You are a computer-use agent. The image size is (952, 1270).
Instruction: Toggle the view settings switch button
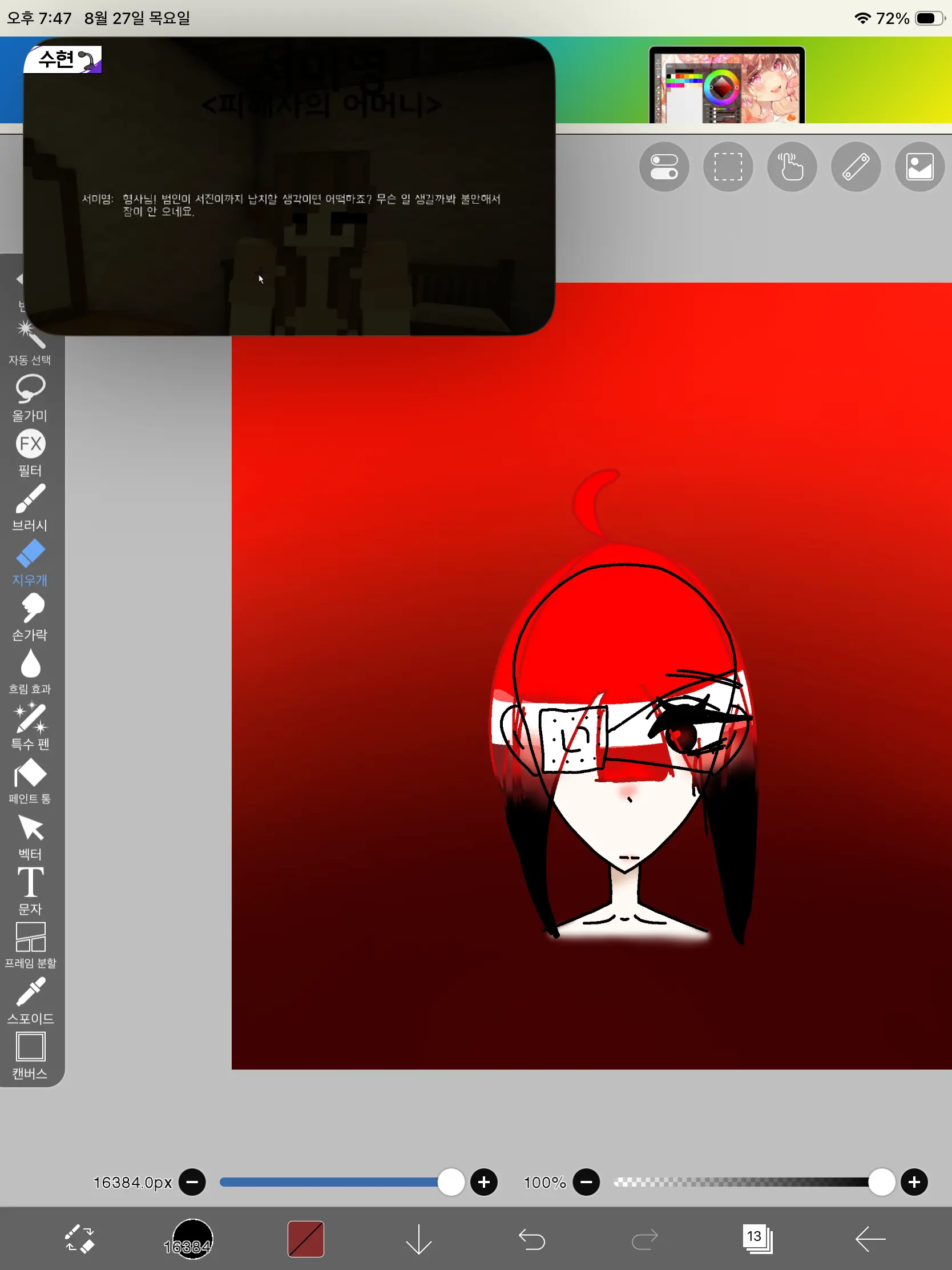(x=664, y=167)
